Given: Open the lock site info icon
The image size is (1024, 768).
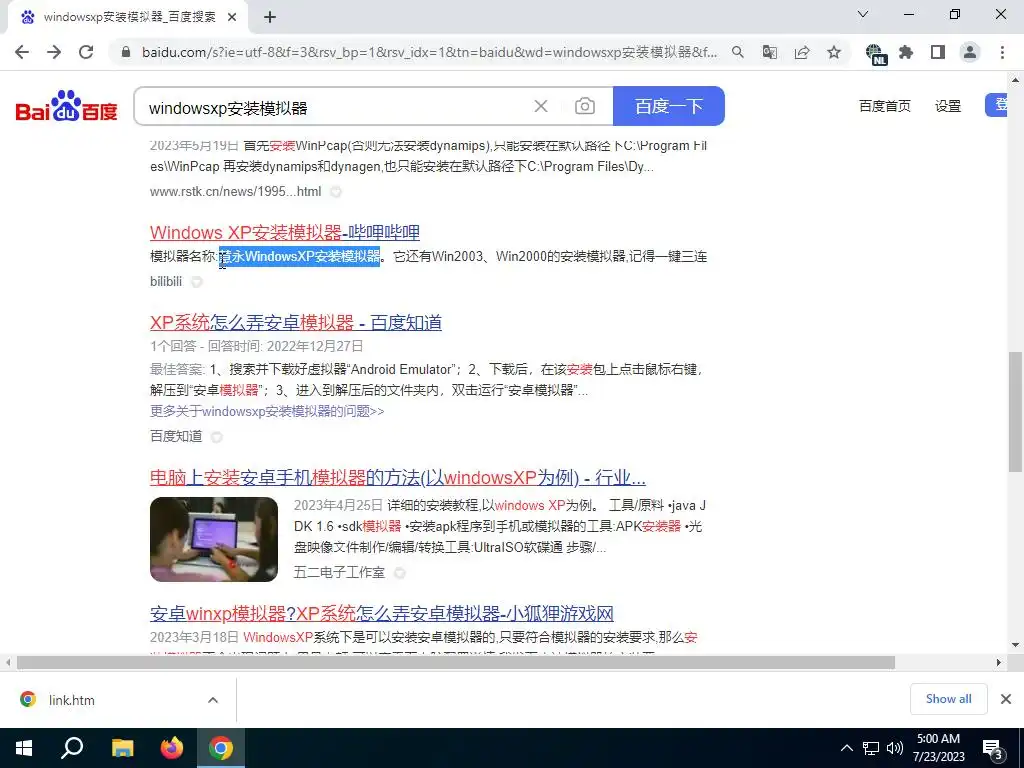Looking at the screenshot, I should pos(126,52).
